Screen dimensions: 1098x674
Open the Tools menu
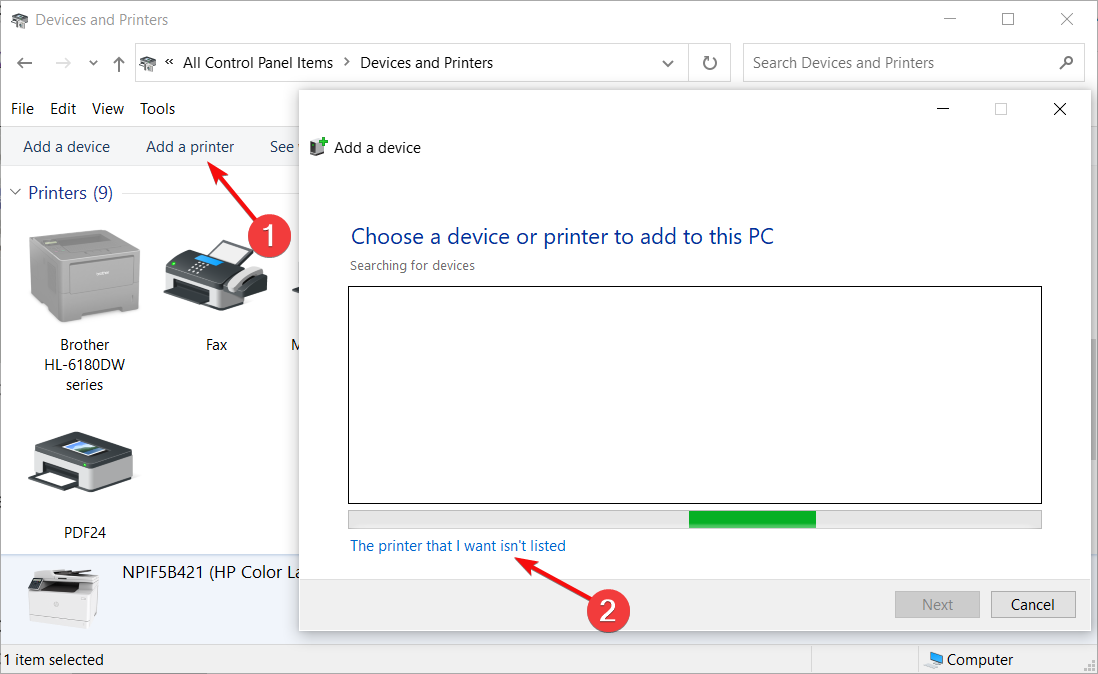pos(157,109)
